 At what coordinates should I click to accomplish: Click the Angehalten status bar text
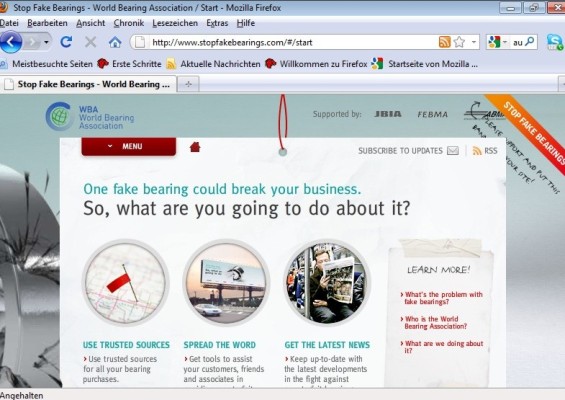(22, 395)
